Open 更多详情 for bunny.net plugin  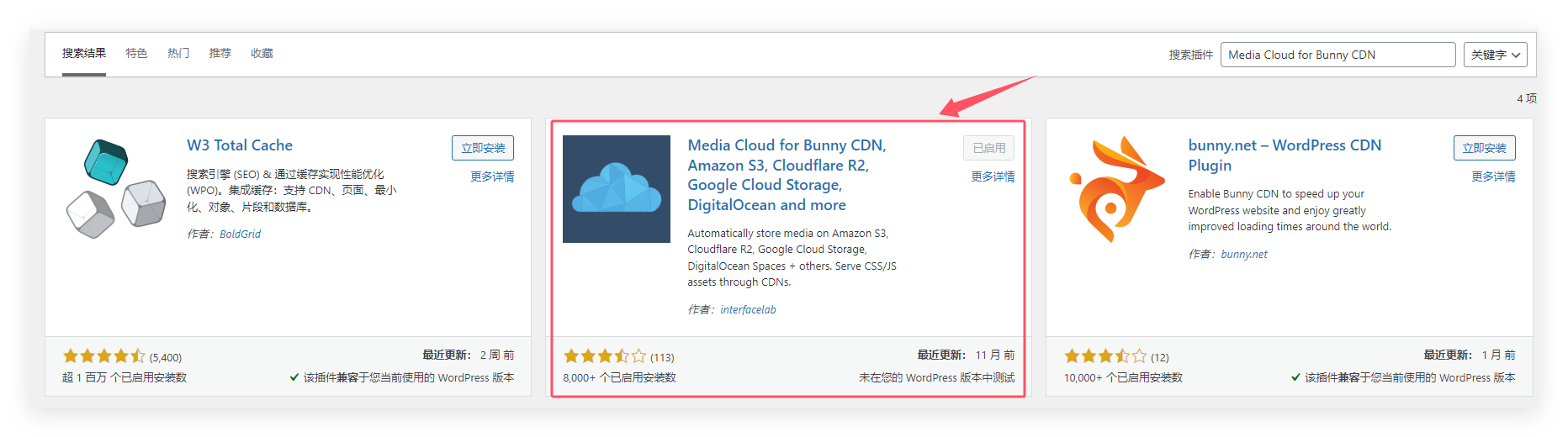pos(1493,176)
